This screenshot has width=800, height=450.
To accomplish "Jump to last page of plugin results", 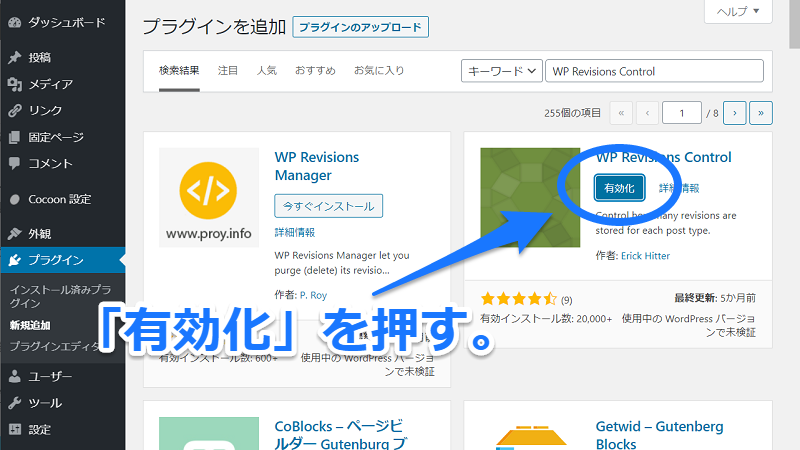I will 761,113.
